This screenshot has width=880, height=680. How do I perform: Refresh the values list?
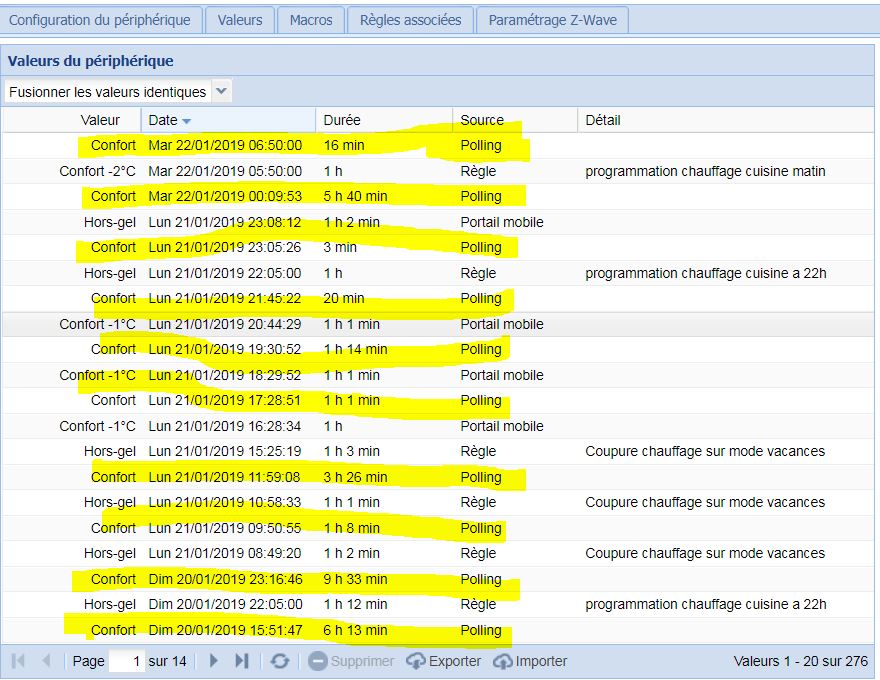[x=280, y=661]
